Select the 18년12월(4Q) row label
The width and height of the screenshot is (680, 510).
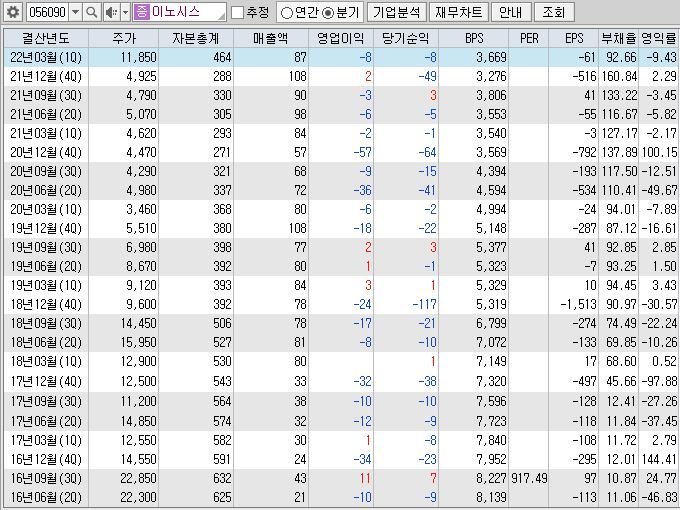coord(46,304)
